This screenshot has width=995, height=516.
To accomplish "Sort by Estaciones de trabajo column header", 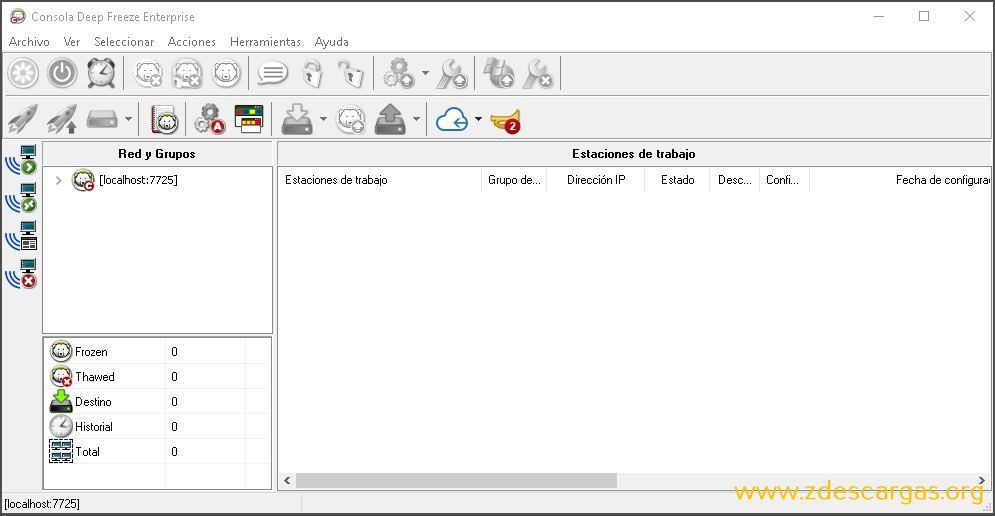I will pos(379,180).
